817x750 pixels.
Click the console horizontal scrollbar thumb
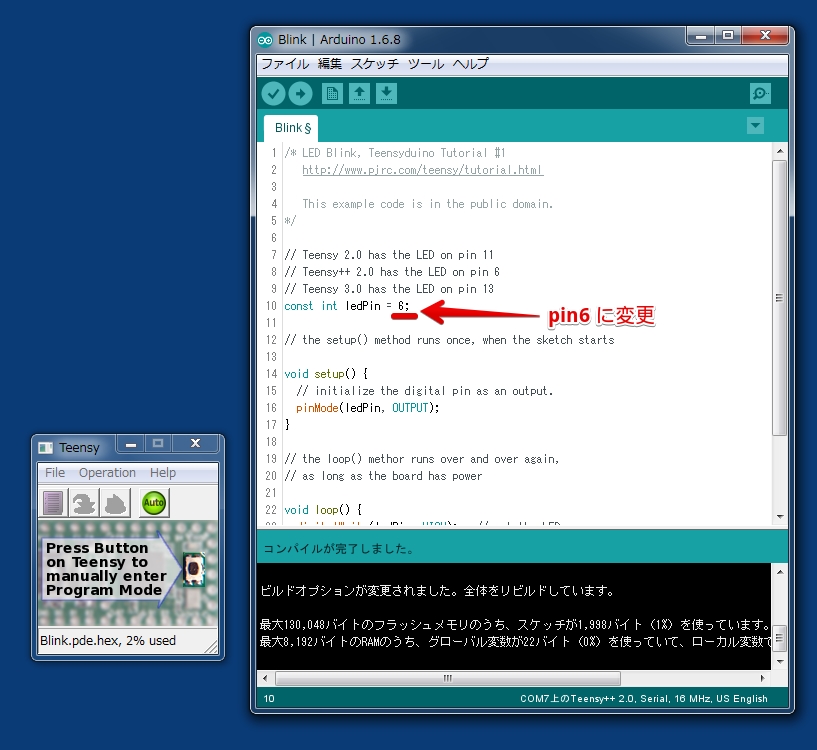[448, 679]
